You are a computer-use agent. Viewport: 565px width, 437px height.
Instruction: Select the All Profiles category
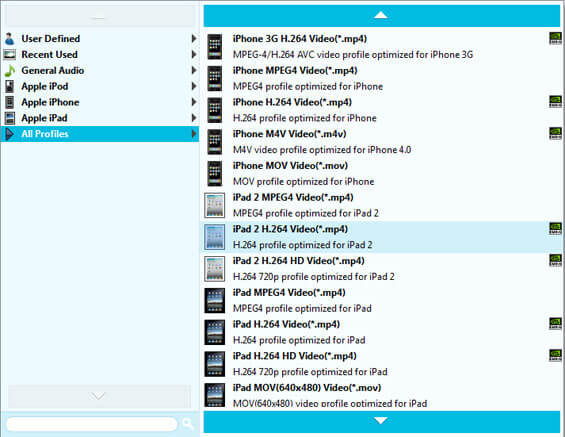[x=100, y=134]
